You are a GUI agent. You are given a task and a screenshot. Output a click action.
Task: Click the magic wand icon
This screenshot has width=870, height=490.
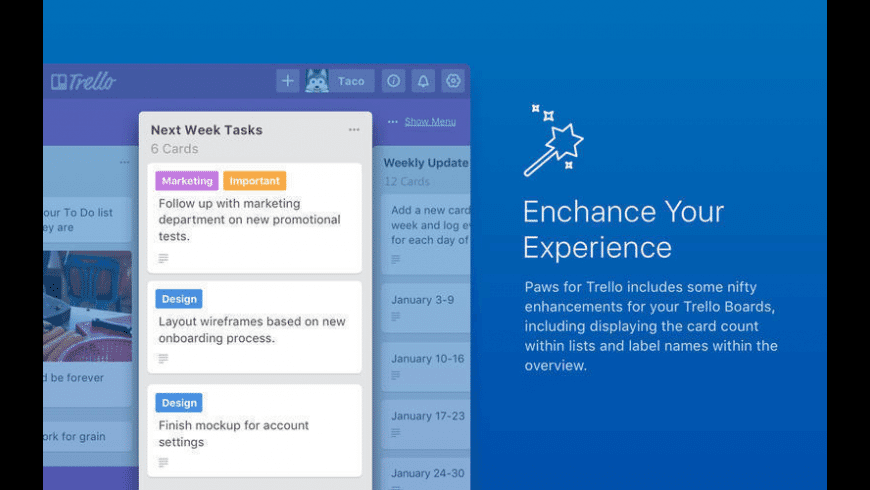(x=553, y=141)
